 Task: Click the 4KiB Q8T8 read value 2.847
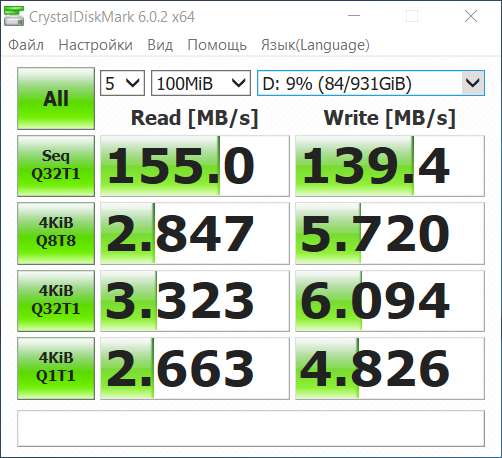tap(195, 233)
